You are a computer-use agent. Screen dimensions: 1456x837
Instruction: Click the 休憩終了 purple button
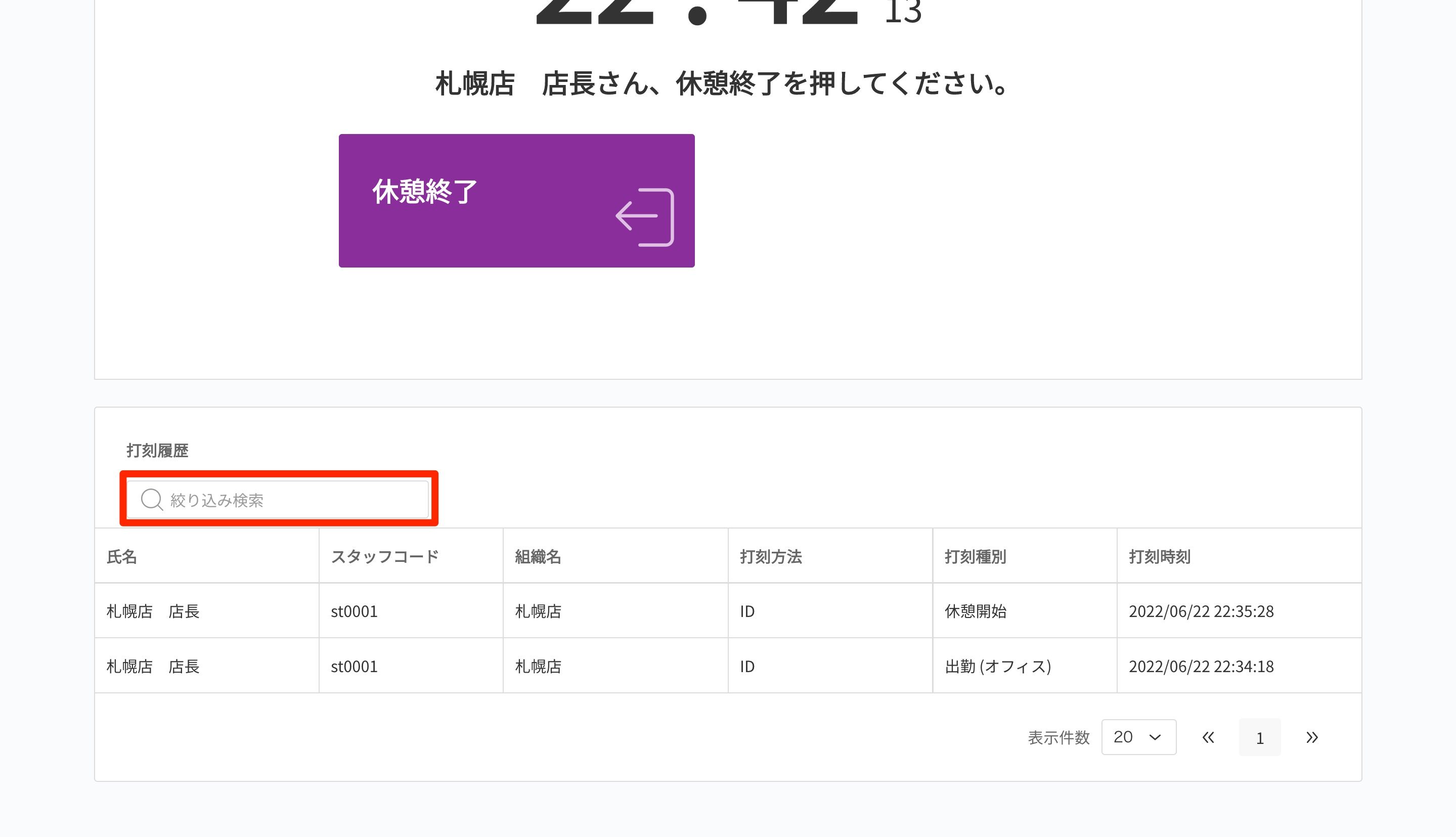point(516,200)
